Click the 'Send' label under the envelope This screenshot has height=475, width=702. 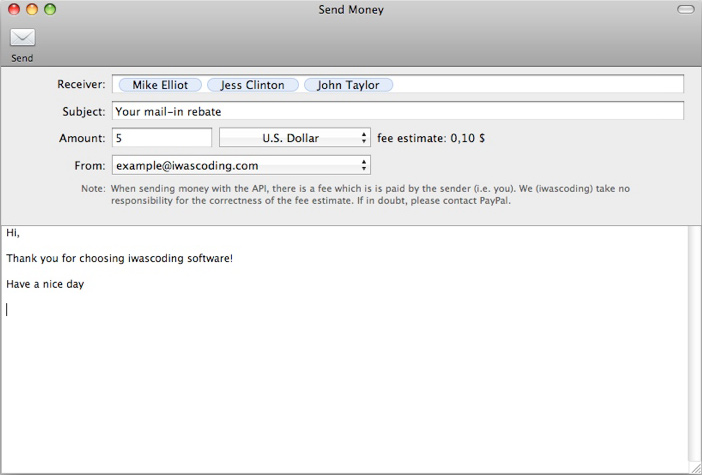point(22,58)
